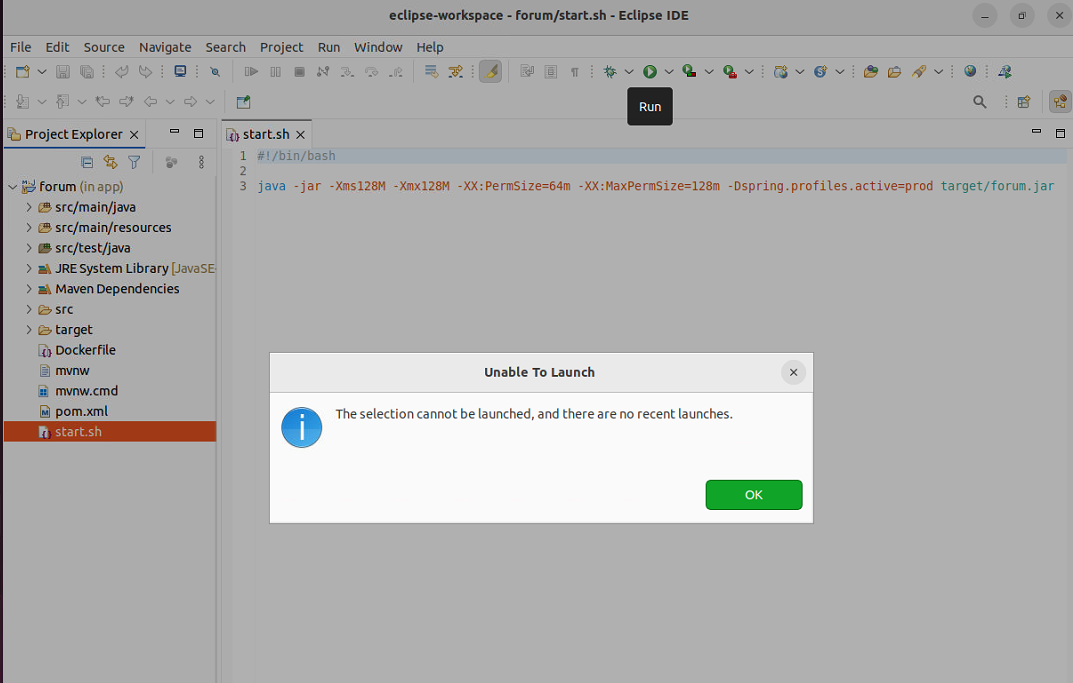Click the Step Over icon
This screenshot has width=1073, height=683.
click(x=371, y=71)
